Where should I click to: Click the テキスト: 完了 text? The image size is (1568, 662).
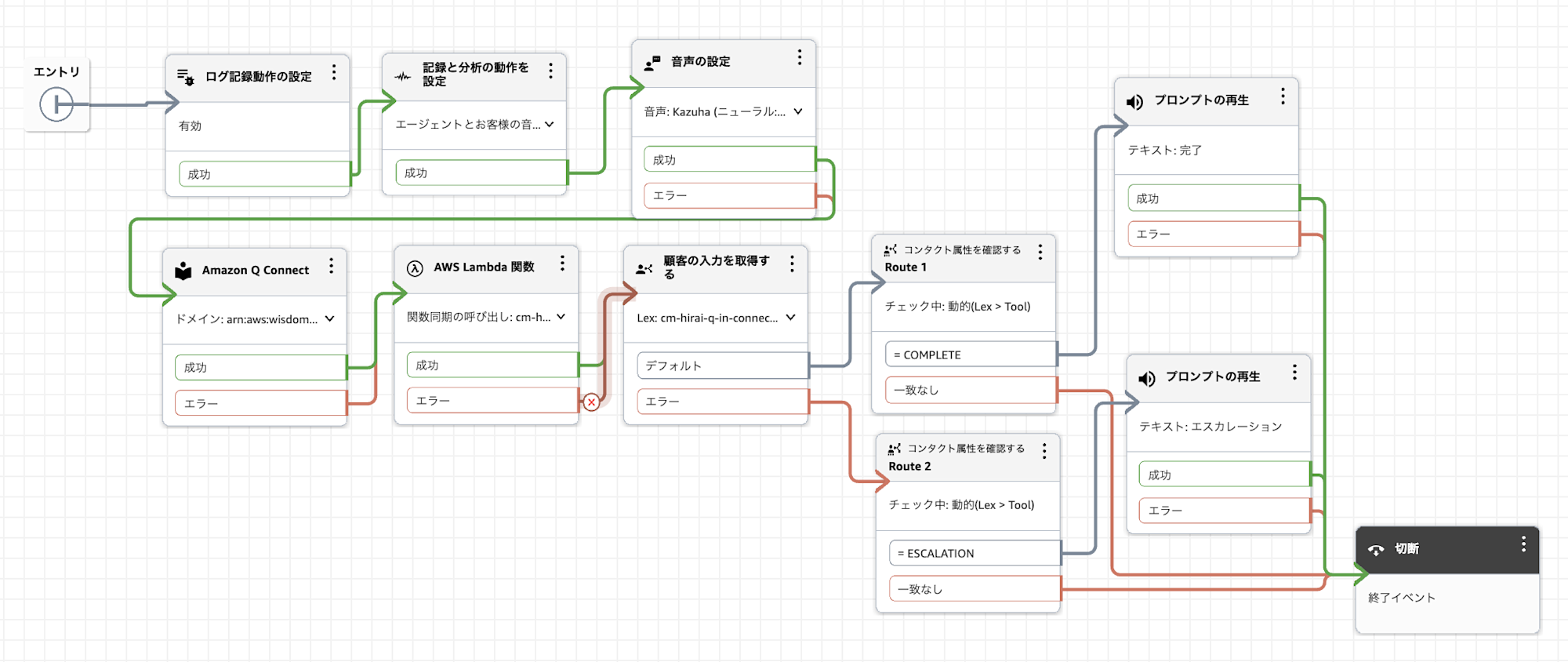(x=1164, y=150)
